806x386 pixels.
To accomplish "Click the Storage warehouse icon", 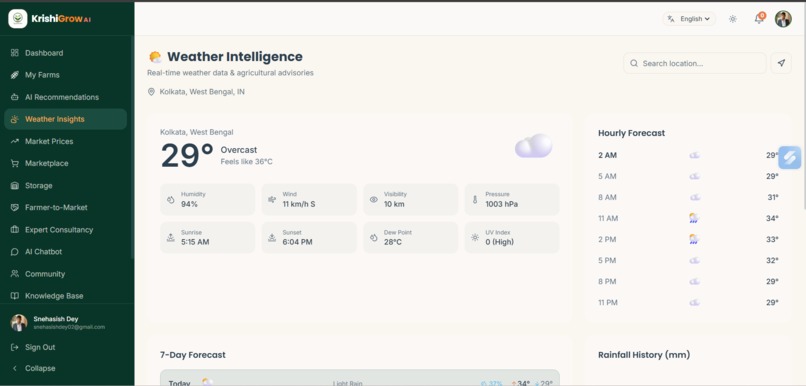I will tap(14, 186).
